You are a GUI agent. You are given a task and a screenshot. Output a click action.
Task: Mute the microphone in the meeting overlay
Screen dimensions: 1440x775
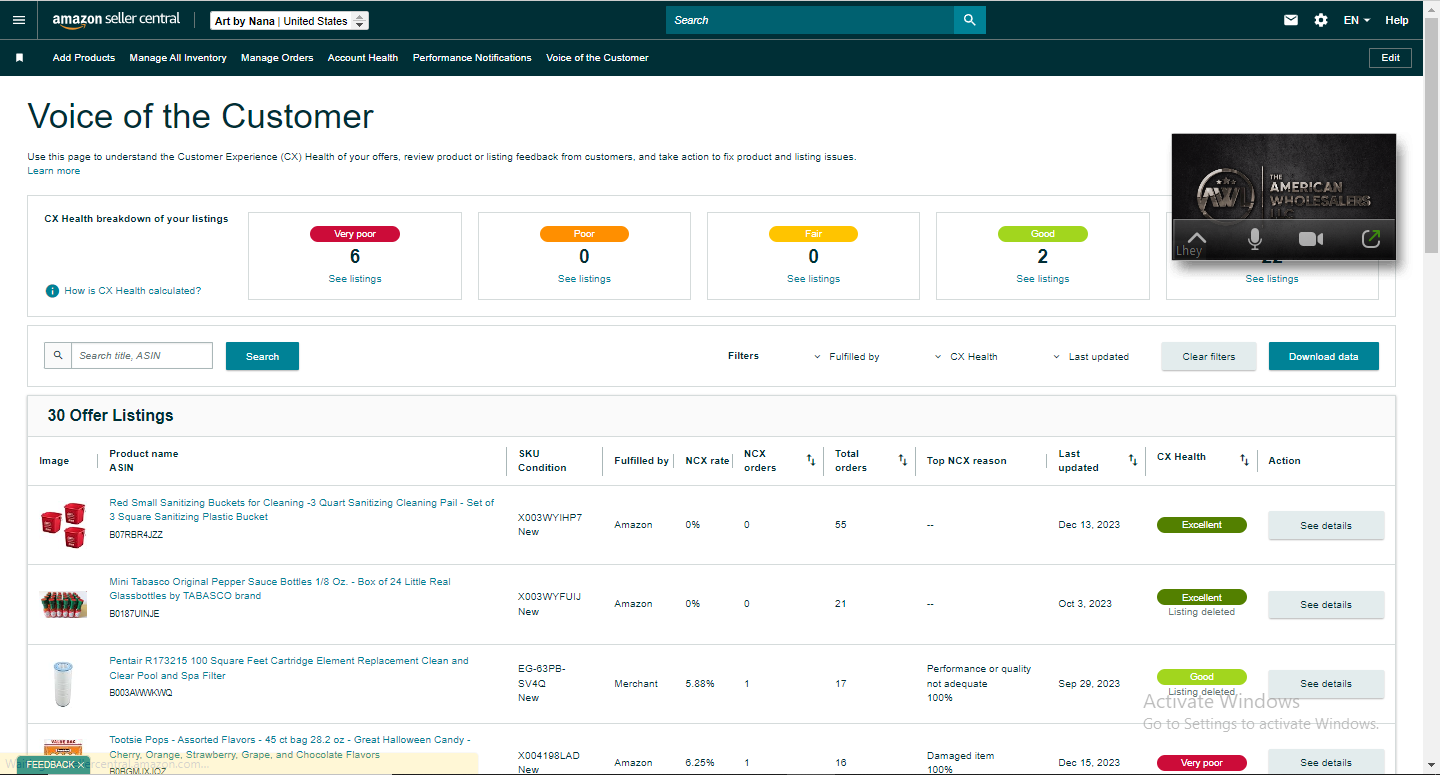pos(1254,239)
